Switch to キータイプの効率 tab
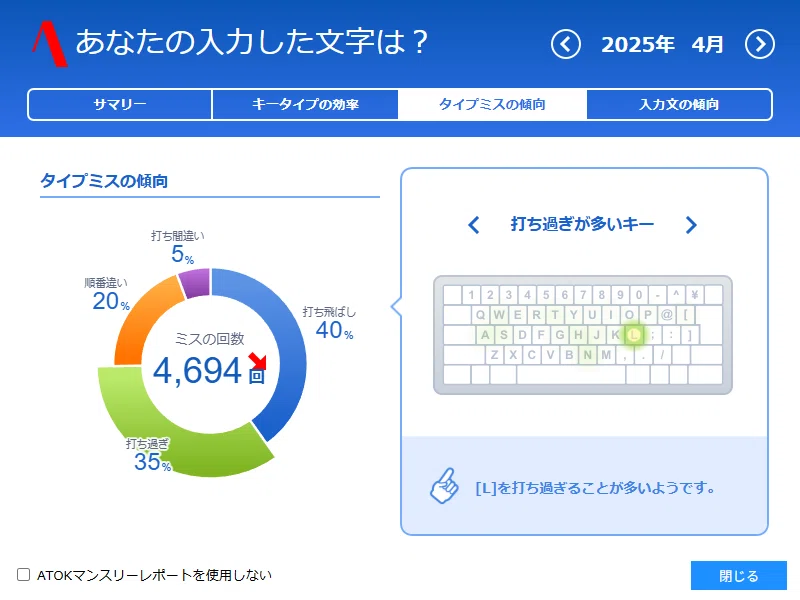This screenshot has height=600, width=800. pyautogui.click(x=305, y=105)
